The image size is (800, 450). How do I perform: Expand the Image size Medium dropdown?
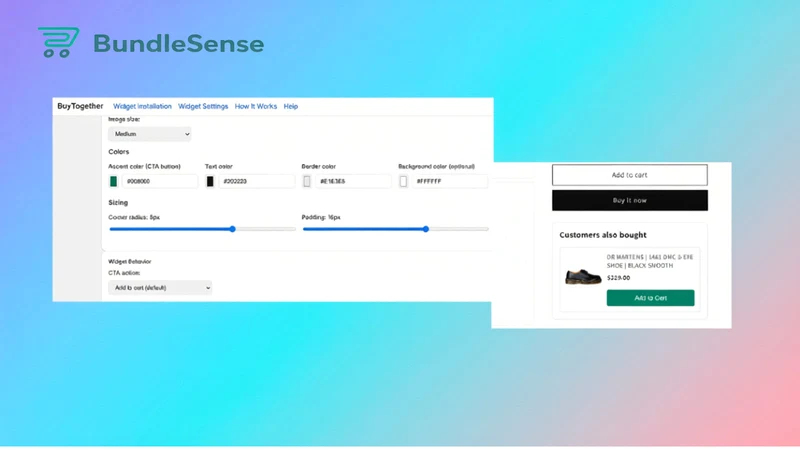149,134
